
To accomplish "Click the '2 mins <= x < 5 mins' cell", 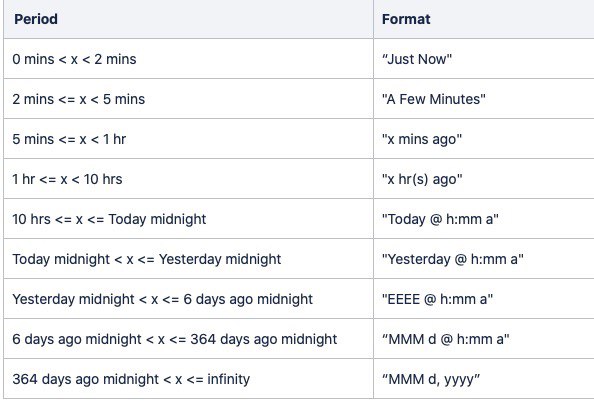I will (188, 99).
